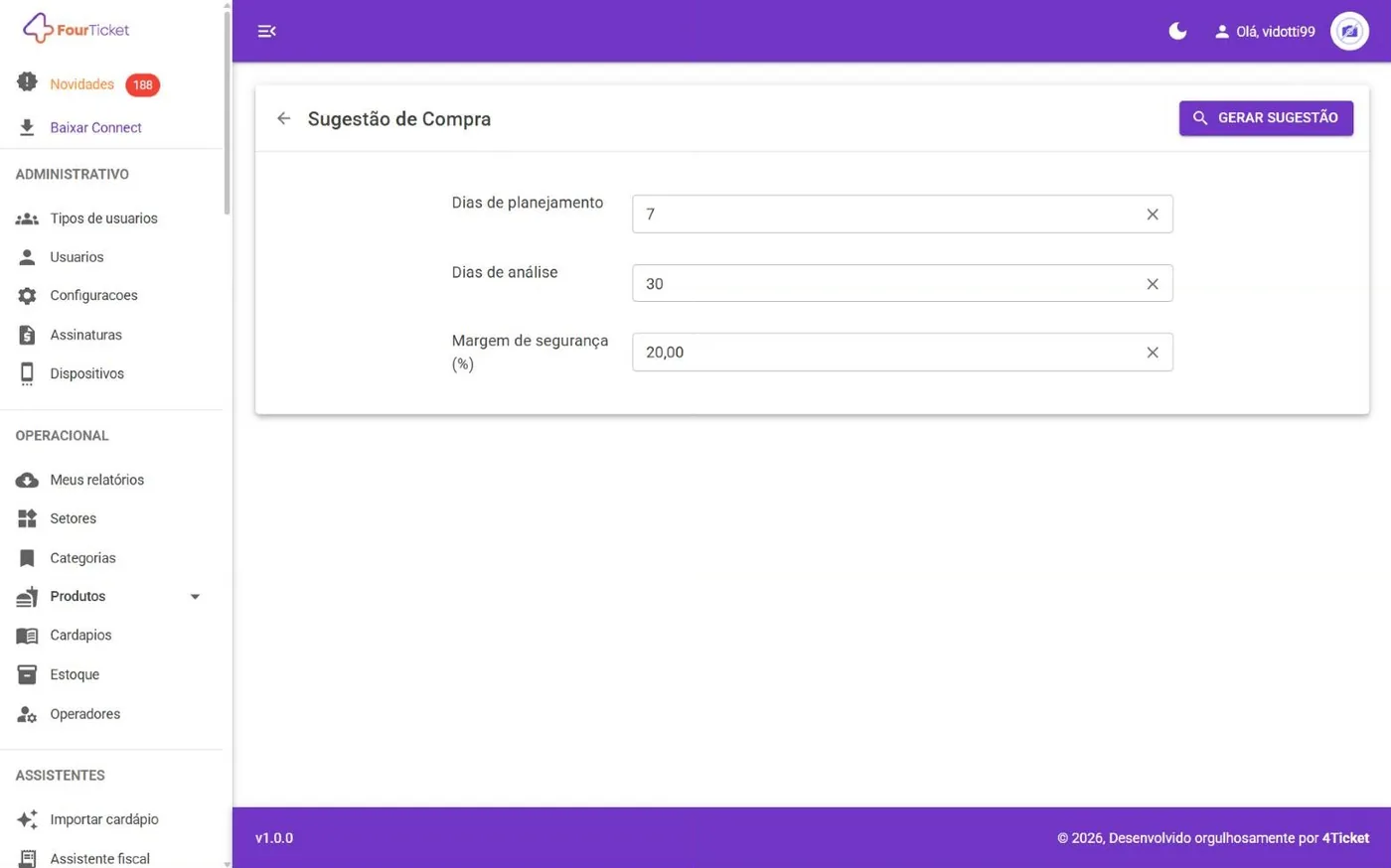
Task: Click the Setores widgets icon
Action: tap(27, 518)
